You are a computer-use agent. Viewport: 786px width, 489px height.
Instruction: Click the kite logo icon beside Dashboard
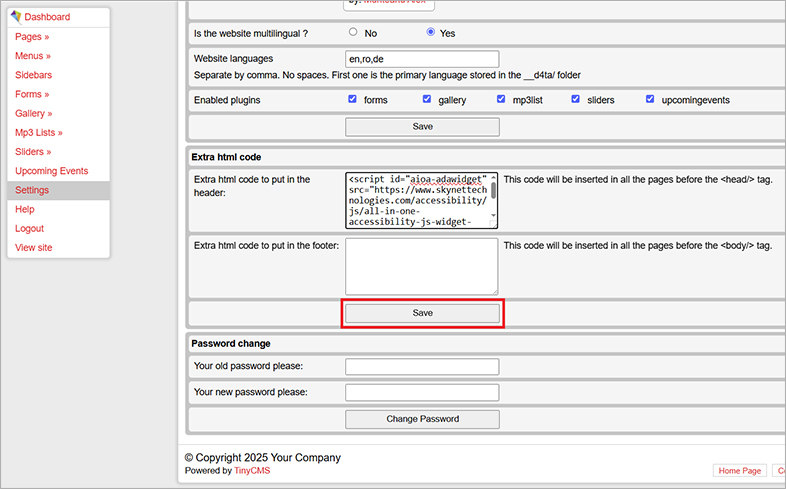tap(16, 17)
